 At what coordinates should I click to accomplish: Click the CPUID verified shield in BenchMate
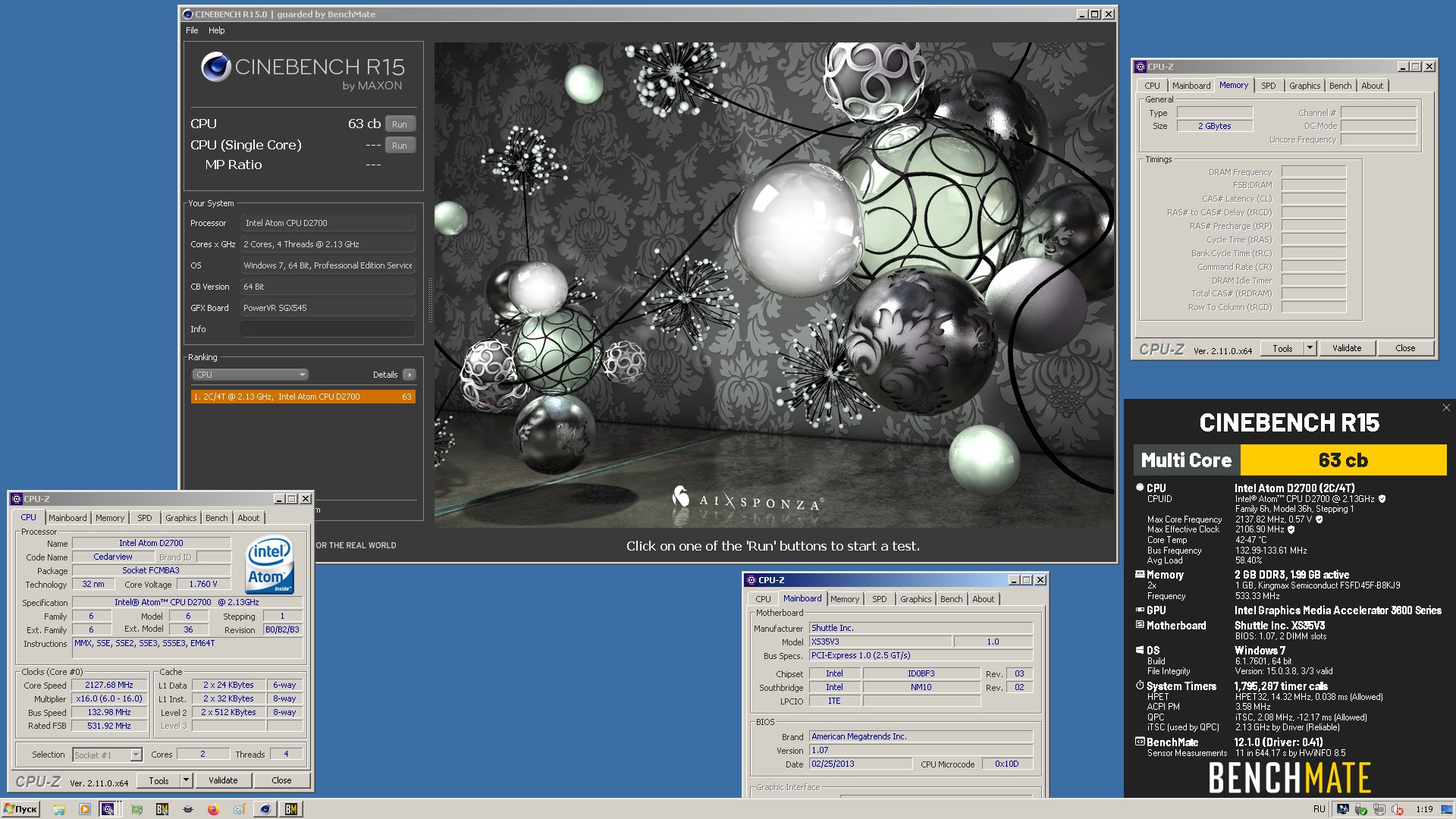[x=1382, y=499]
